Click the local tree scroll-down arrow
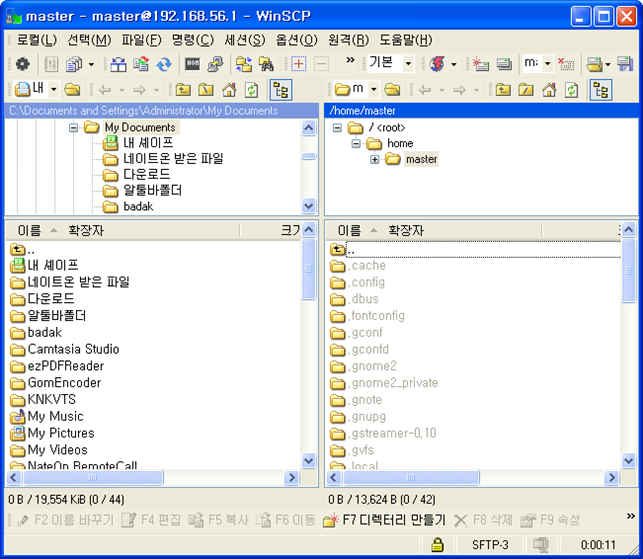The height and width of the screenshot is (559, 643). point(308,205)
